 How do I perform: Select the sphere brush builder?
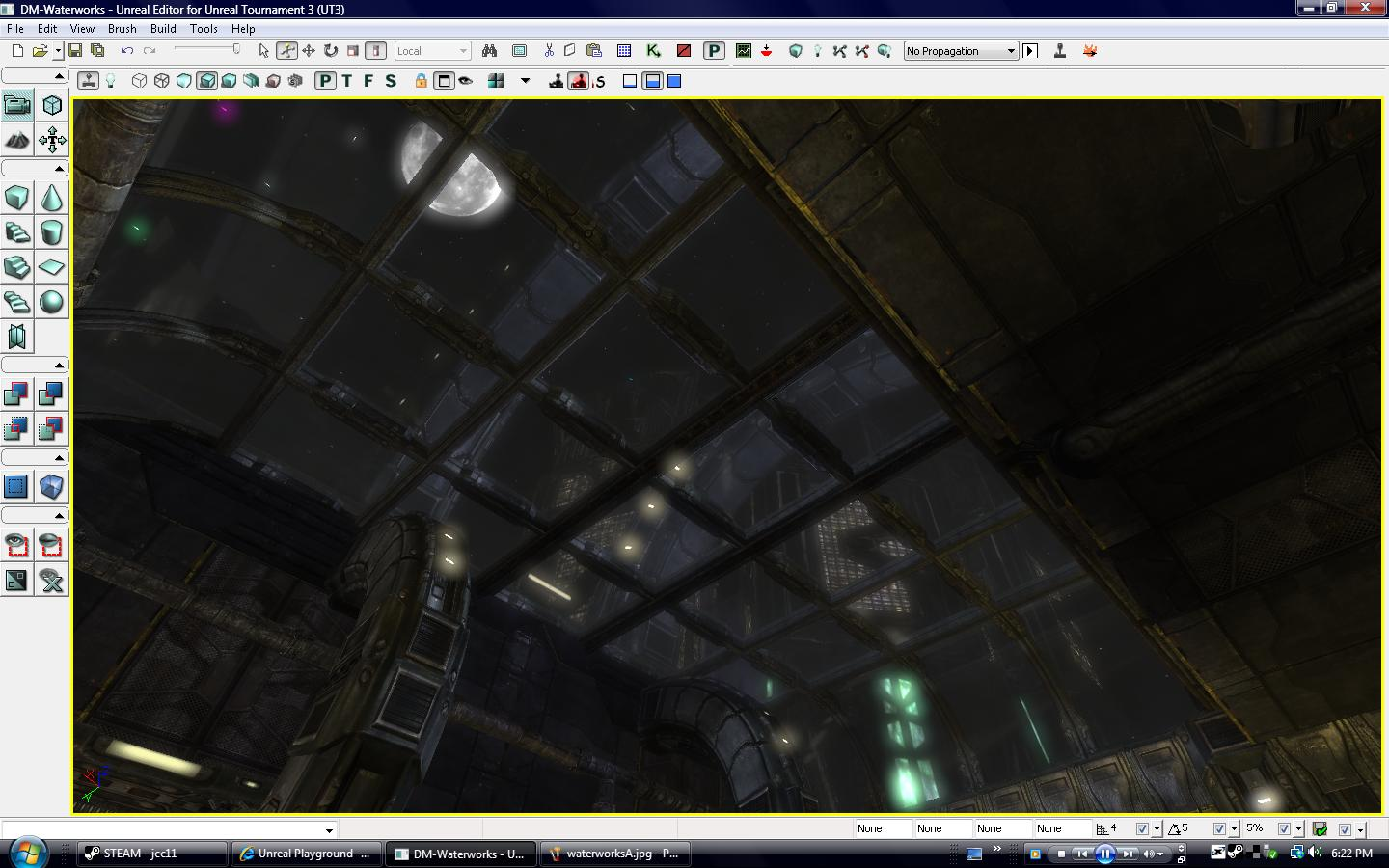coord(50,302)
